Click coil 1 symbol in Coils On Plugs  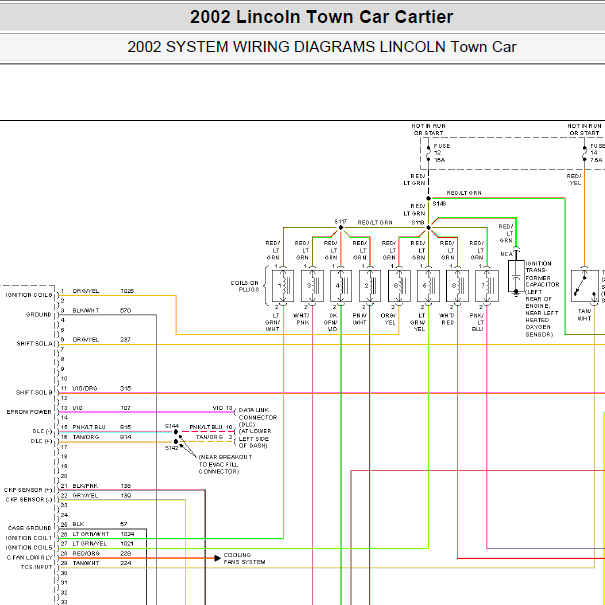[283, 286]
